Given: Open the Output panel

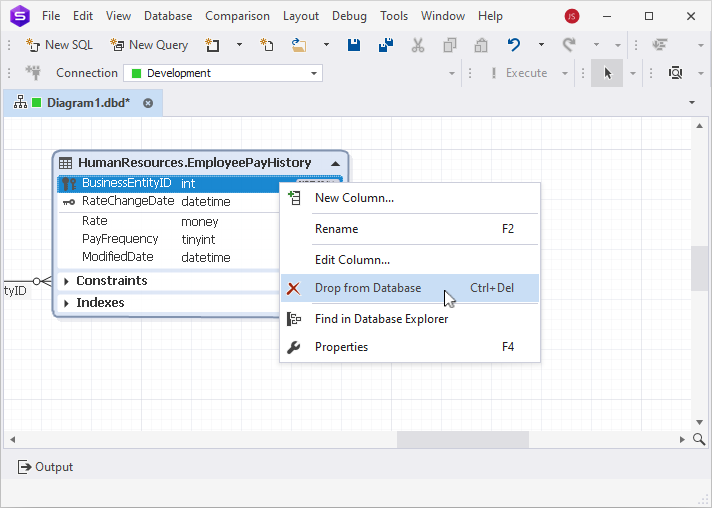Looking at the screenshot, I should 45,467.
